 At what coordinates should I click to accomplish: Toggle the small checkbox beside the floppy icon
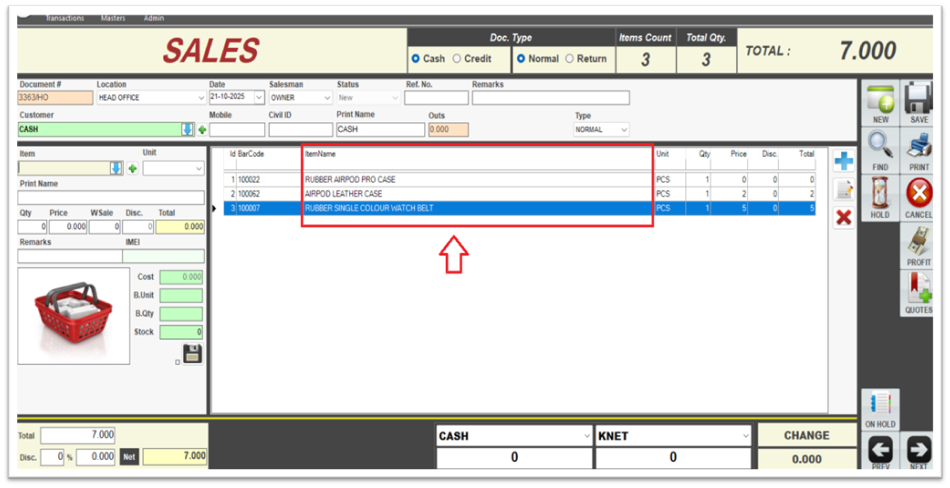(178, 363)
